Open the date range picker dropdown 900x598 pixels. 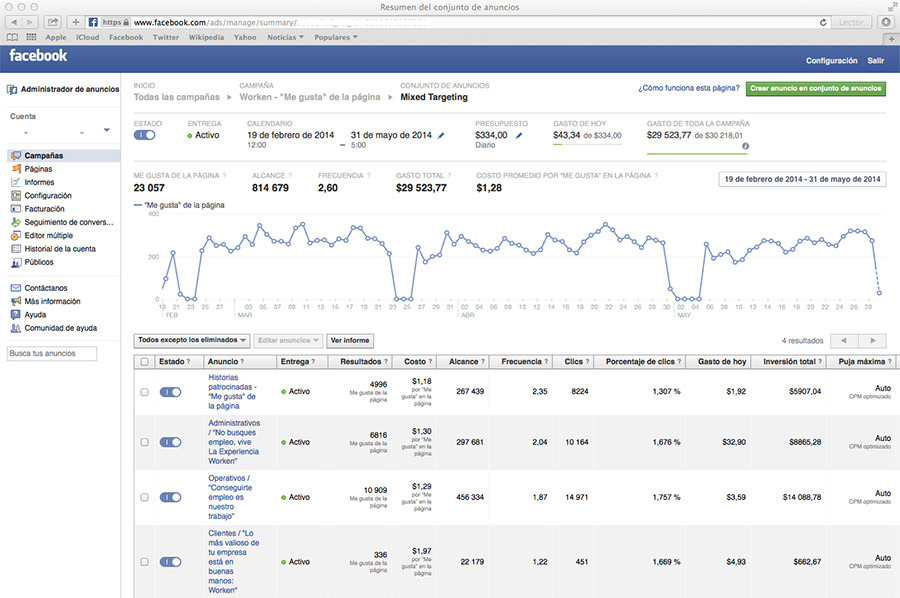[801, 179]
